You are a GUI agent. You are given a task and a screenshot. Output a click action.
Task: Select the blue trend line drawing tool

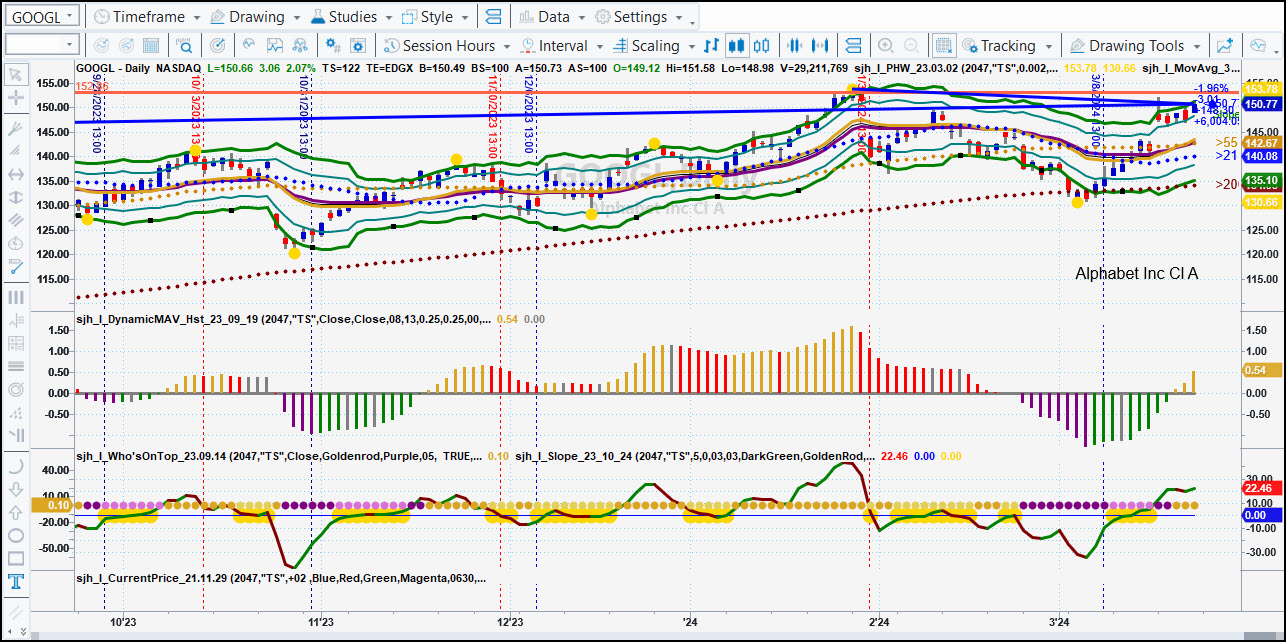[15, 267]
